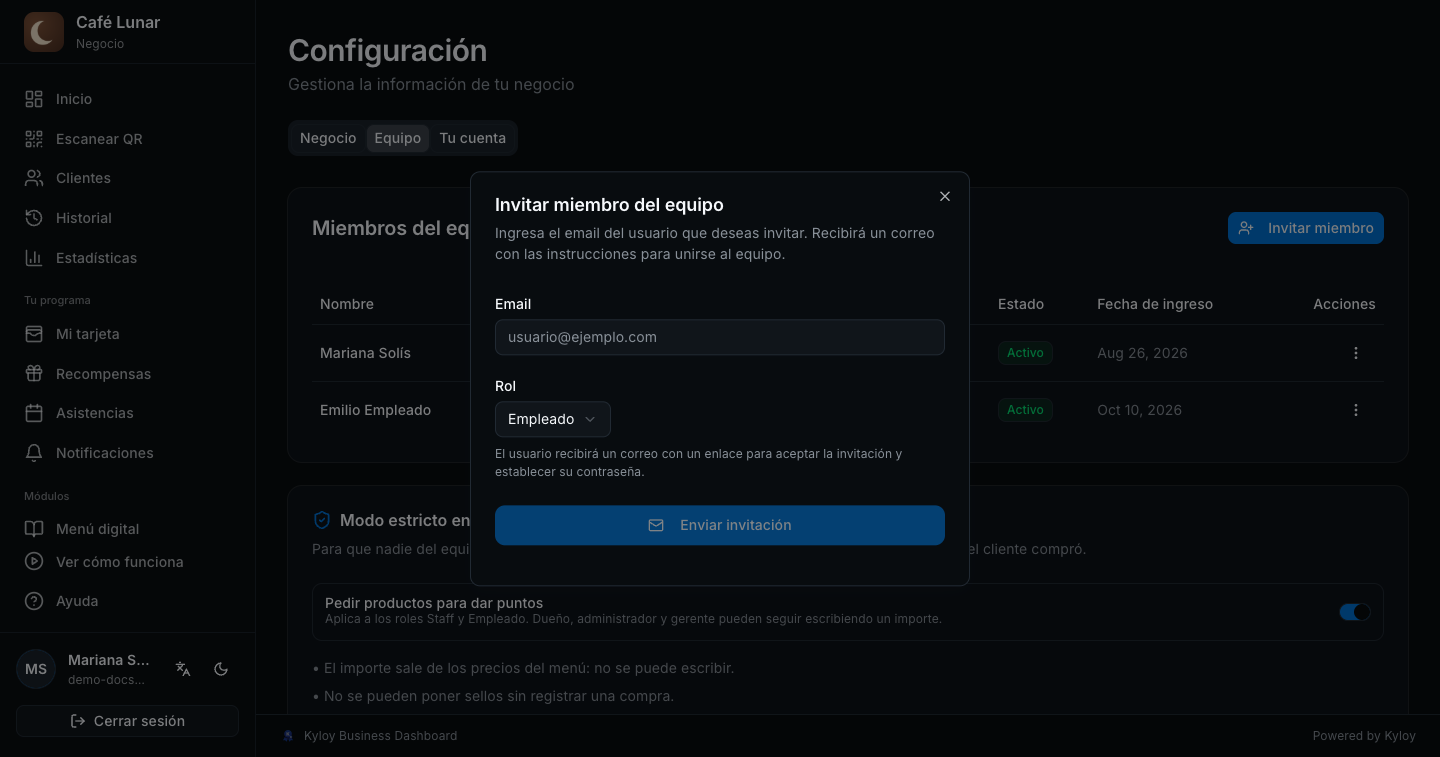1440x757 pixels.
Task: Click the Historial clock icon
Action: 34,218
